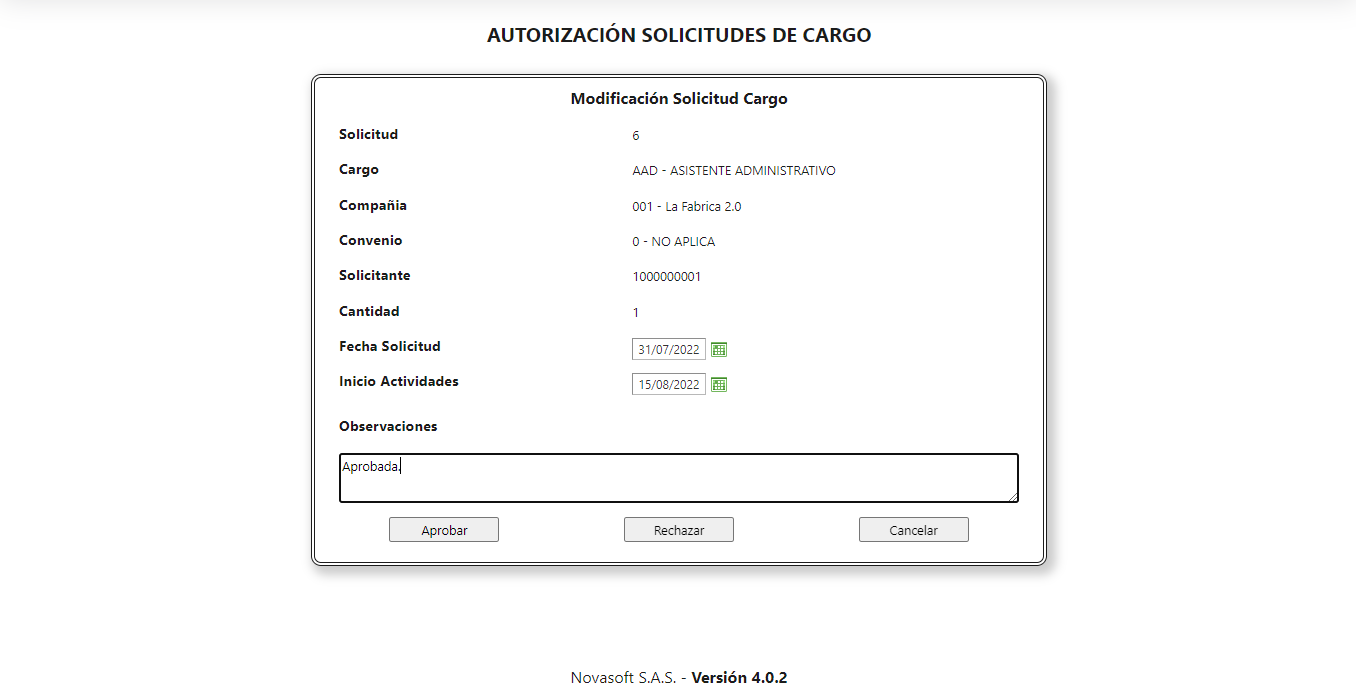1356x698 pixels.
Task: Click the AAD - ASISTENTE ADMINISTRATIVO cargo value
Action: click(x=734, y=170)
